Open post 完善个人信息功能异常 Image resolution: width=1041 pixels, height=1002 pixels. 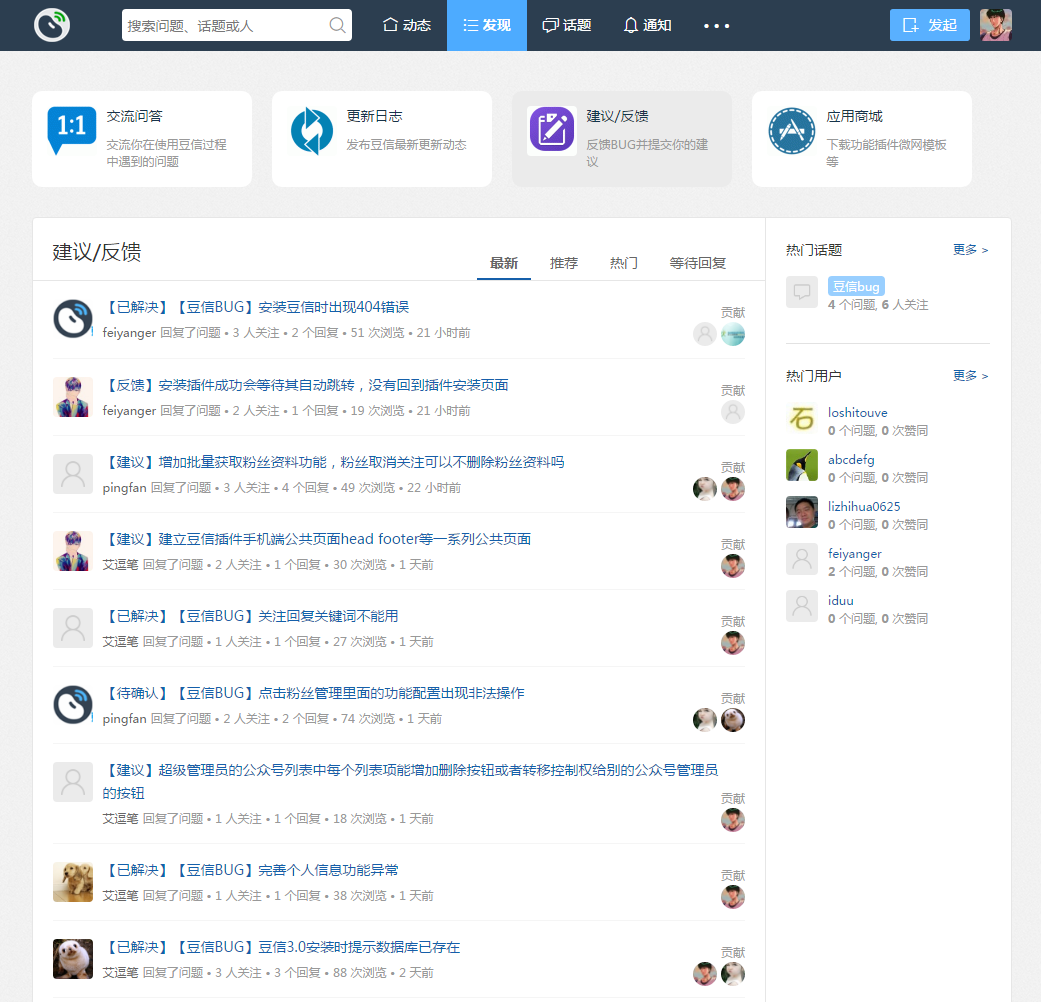[x=251, y=871]
